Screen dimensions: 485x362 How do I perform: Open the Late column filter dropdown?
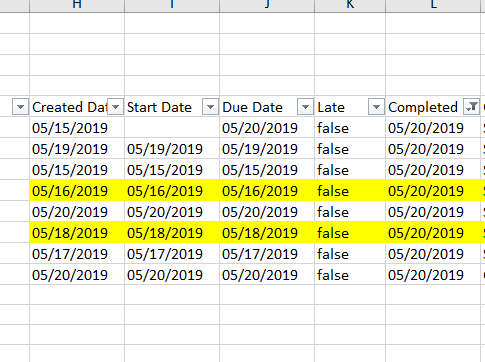(x=376, y=107)
